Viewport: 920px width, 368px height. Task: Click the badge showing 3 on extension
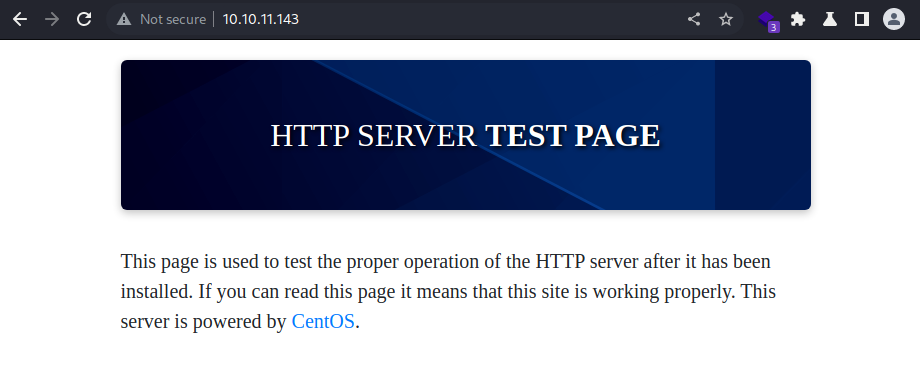(774, 27)
